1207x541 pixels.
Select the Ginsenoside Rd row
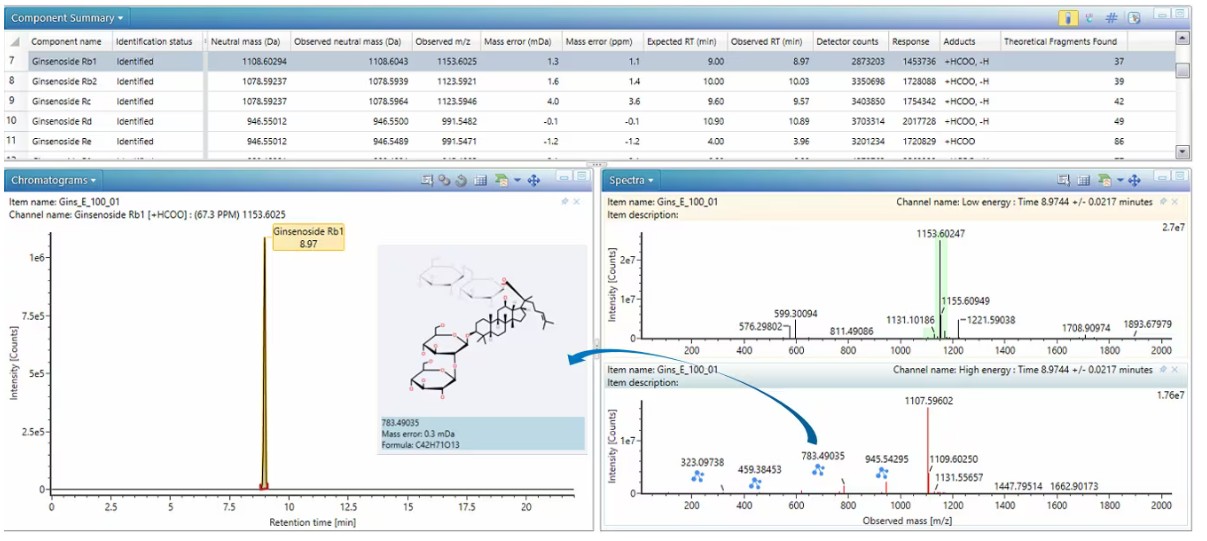pos(66,121)
